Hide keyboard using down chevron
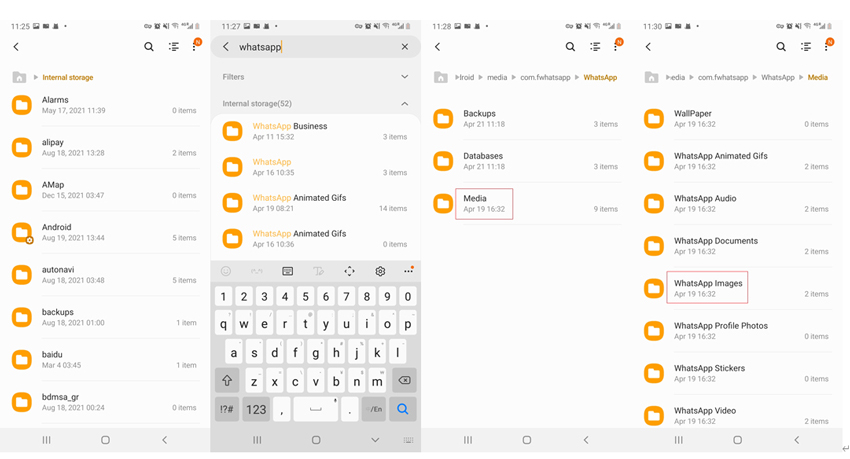 [375, 440]
